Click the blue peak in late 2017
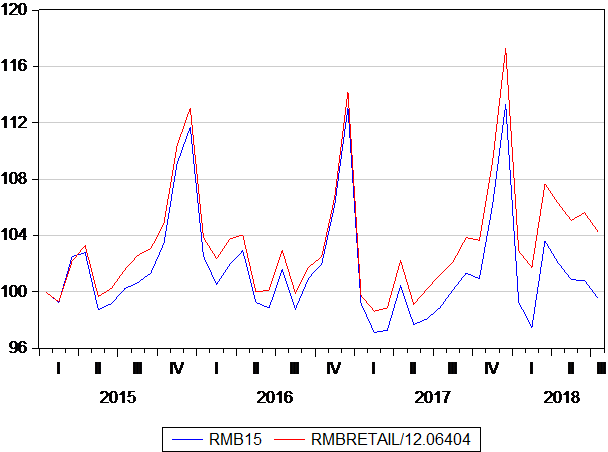This screenshot has height=452, width=608. [x=506, y=105]
